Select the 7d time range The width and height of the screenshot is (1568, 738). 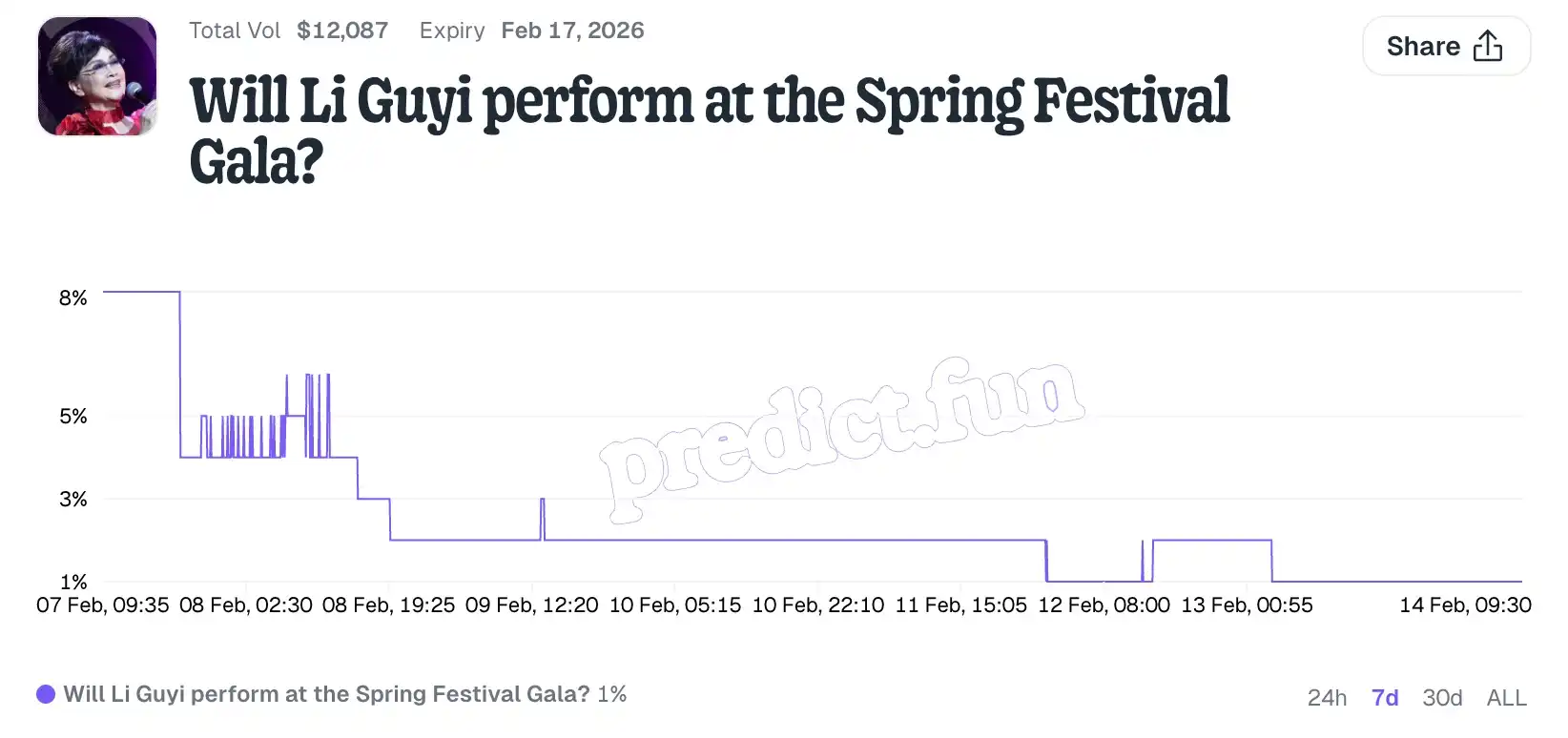[1385, 698]
